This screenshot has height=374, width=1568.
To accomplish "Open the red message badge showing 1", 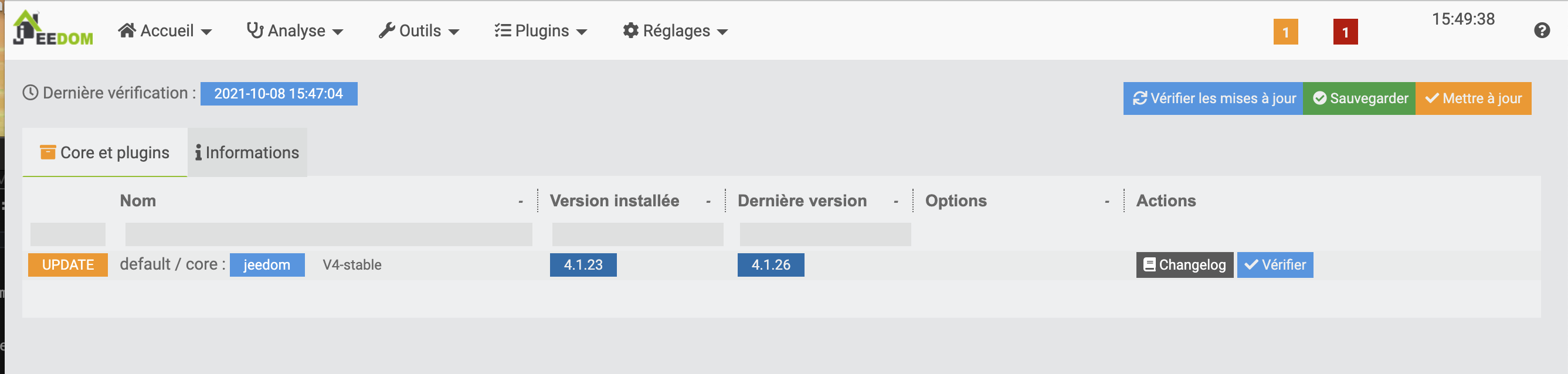I will click(1345, 32).
